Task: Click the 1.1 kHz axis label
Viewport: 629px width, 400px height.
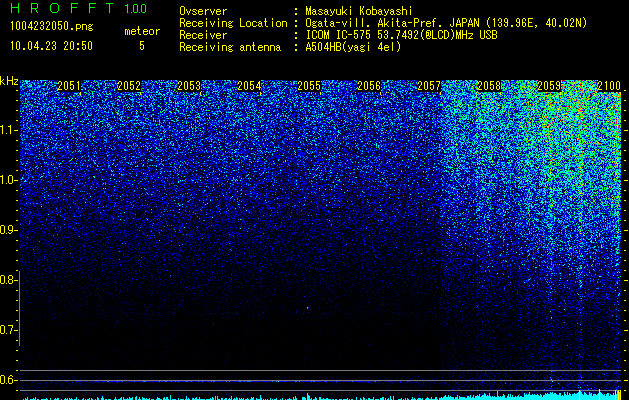Action: pyautogui.click(x=8, y=130)
